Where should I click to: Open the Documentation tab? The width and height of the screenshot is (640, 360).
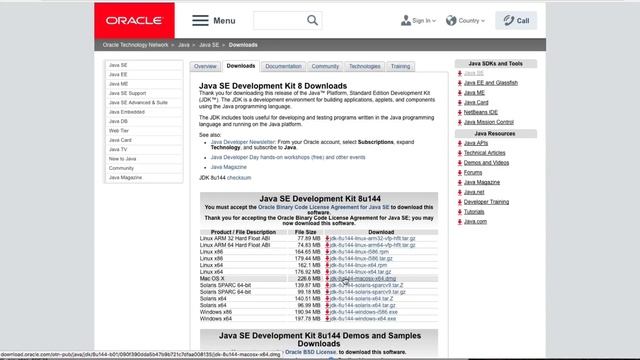[283, 66]
